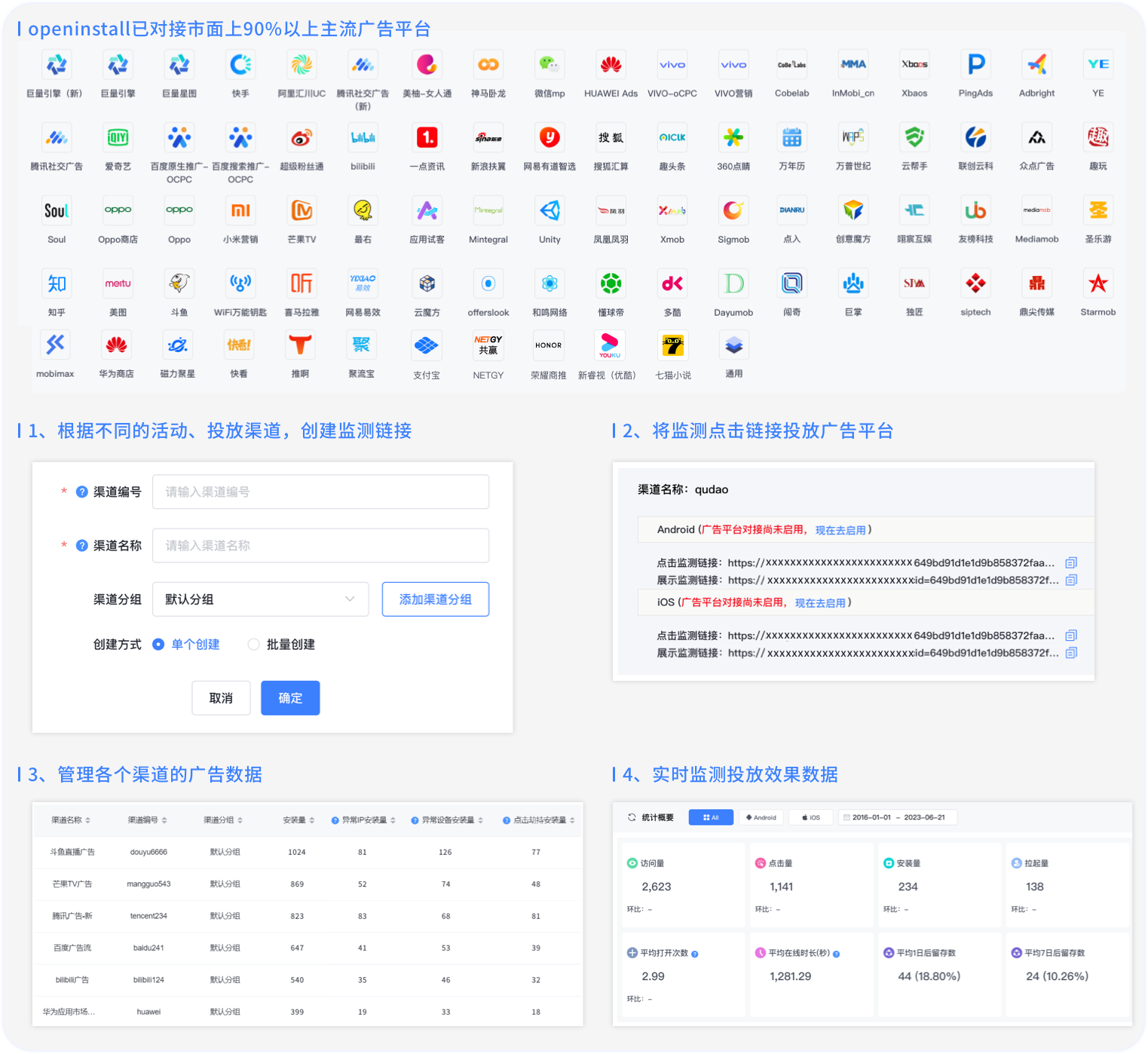Click the 芒果TV广告 row name

click(72, 884)
